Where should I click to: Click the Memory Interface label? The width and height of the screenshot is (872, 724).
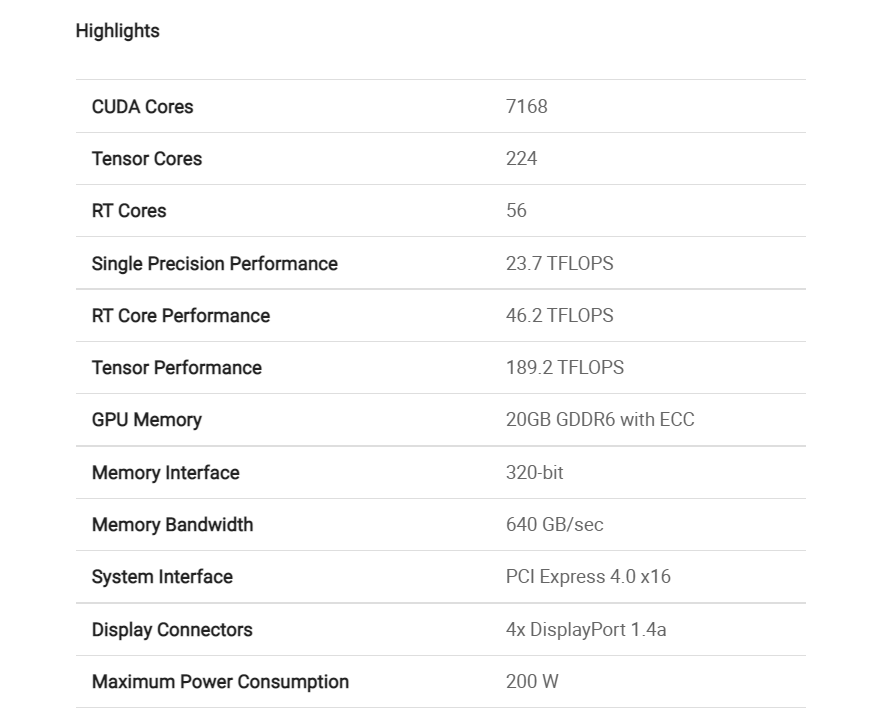pos(165,472)
